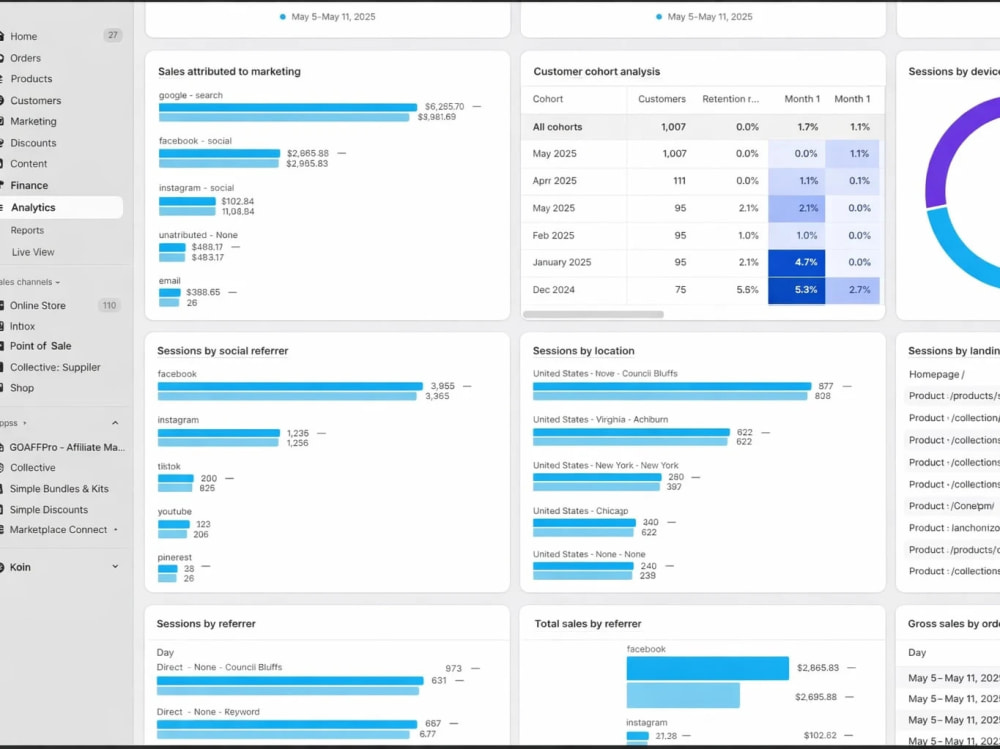Go to the Finance section
Viewport: 1000px width, 749px height.
[x=29, y=186]
